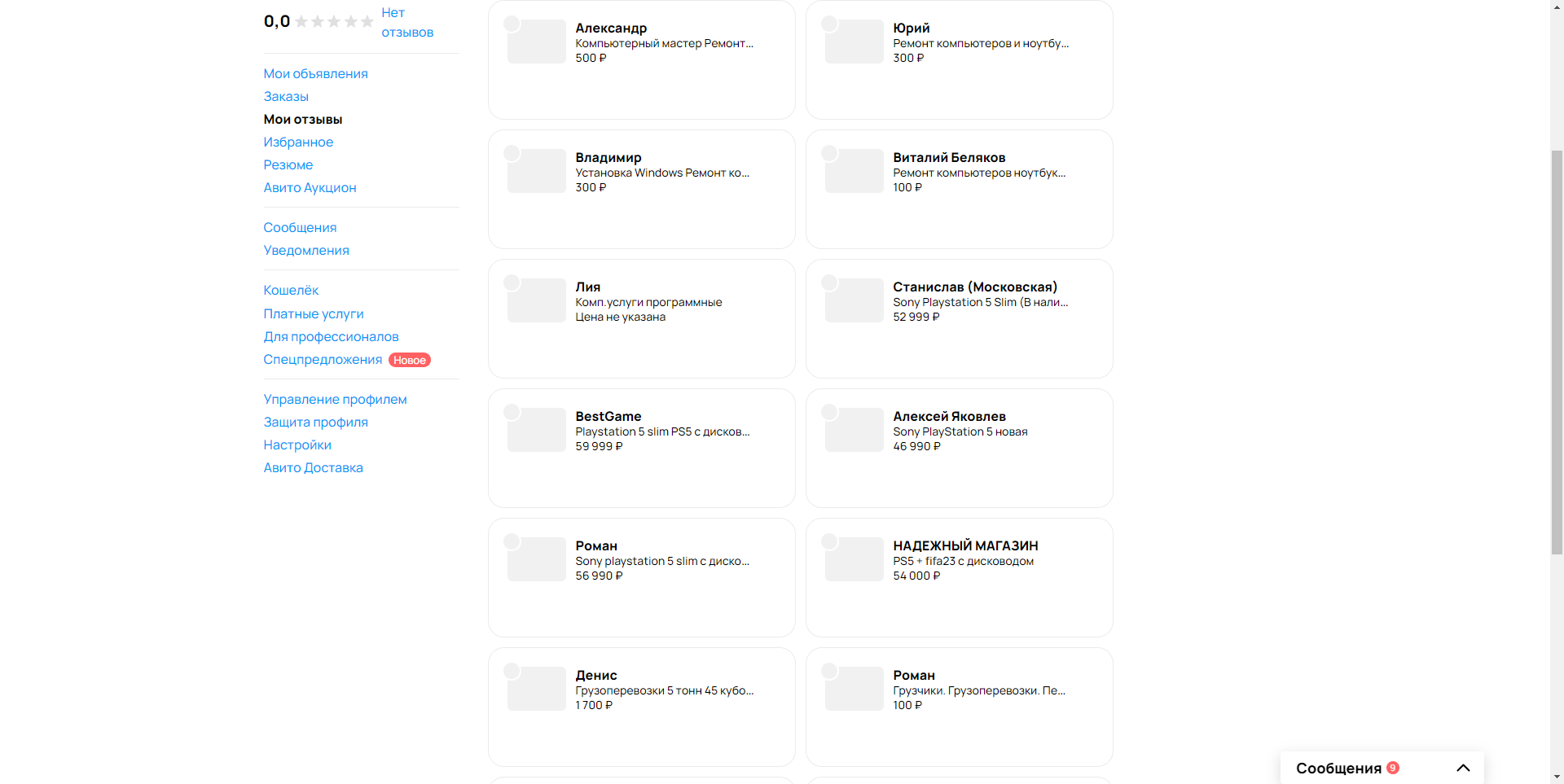This screenshot has height=784, width=1564.
Task: Select the Мои отзывы menu item
Action: click(303, 120)
